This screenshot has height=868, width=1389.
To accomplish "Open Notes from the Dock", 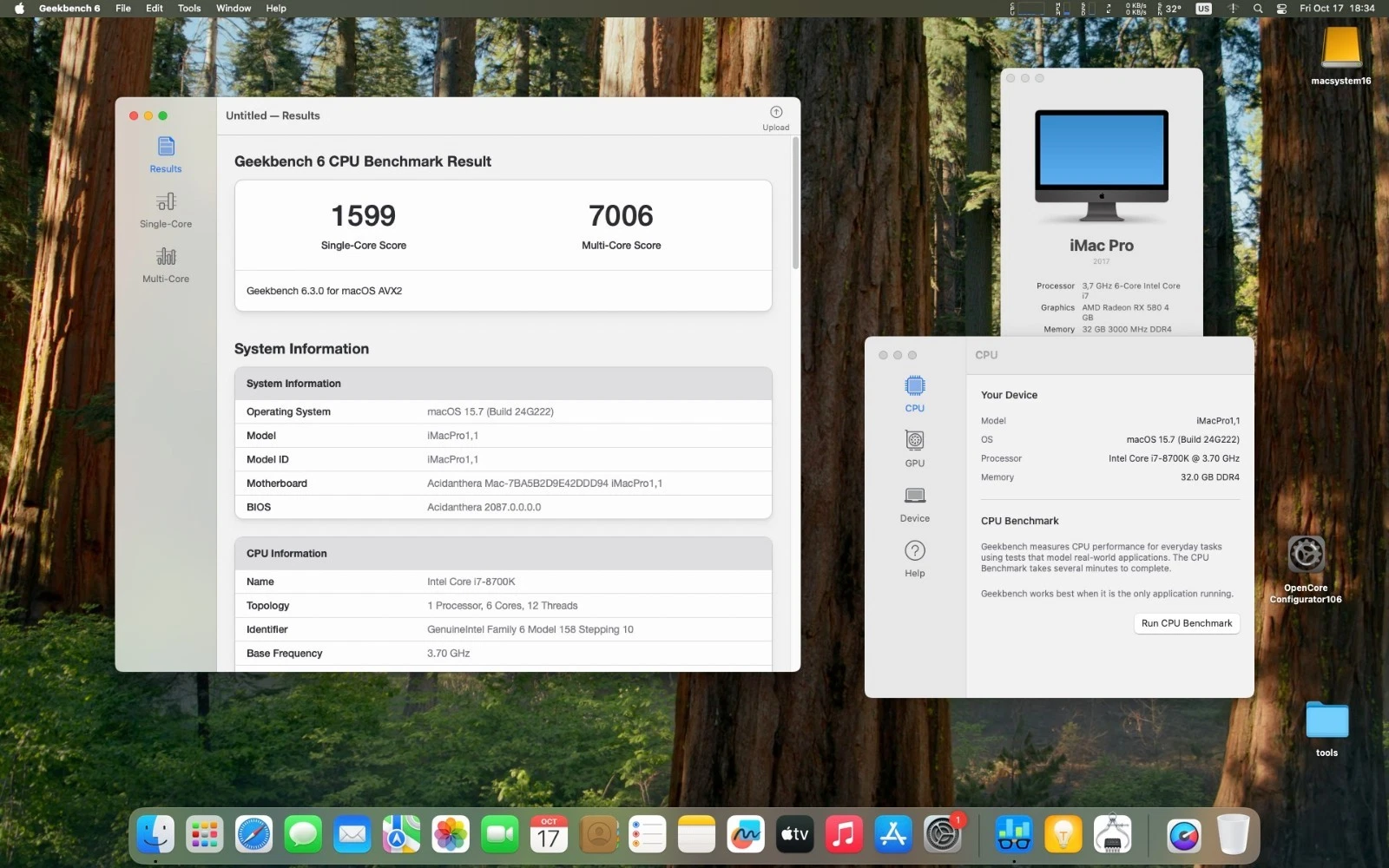I will click(x=696, y=835).
